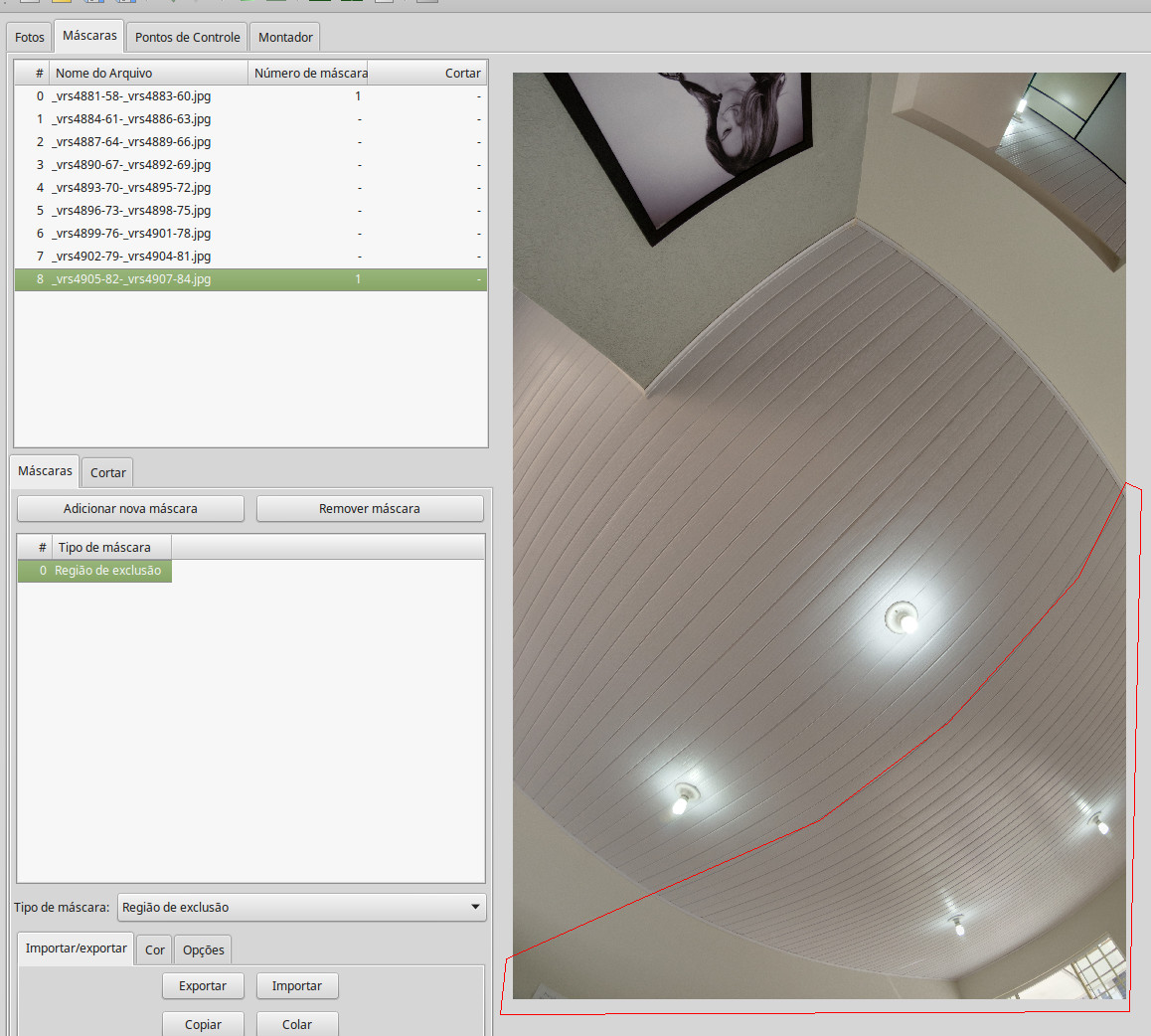Select the Cortar sub-tab

[x=107, y=472]
